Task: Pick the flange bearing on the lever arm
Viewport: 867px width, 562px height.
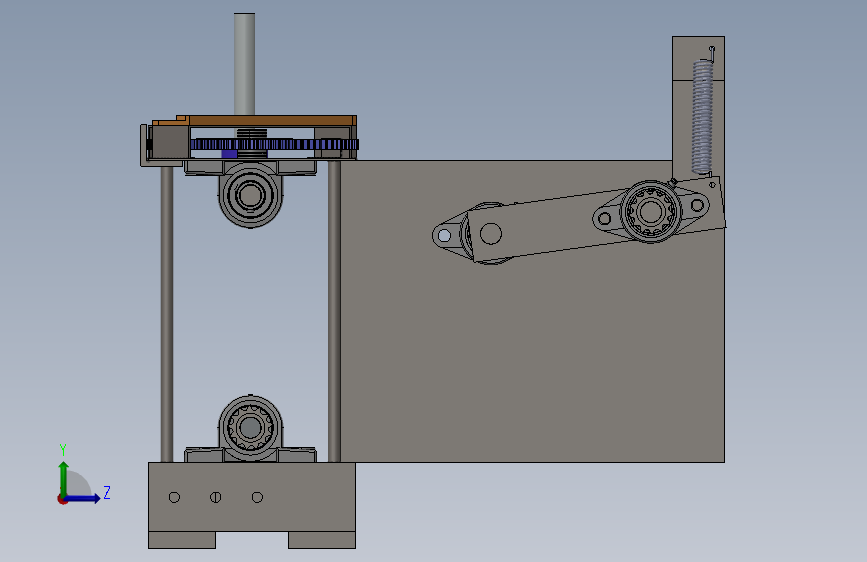Action: [651, 211]
